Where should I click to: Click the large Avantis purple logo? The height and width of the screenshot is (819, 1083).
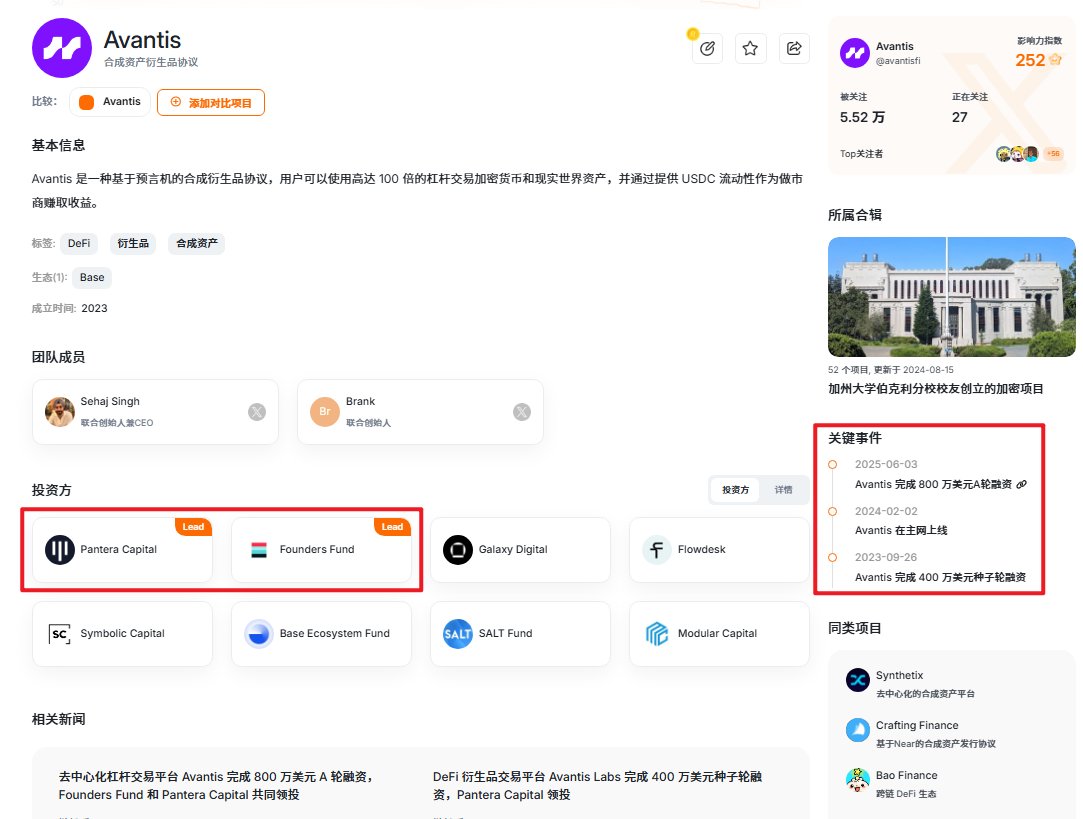coord(62,48)
